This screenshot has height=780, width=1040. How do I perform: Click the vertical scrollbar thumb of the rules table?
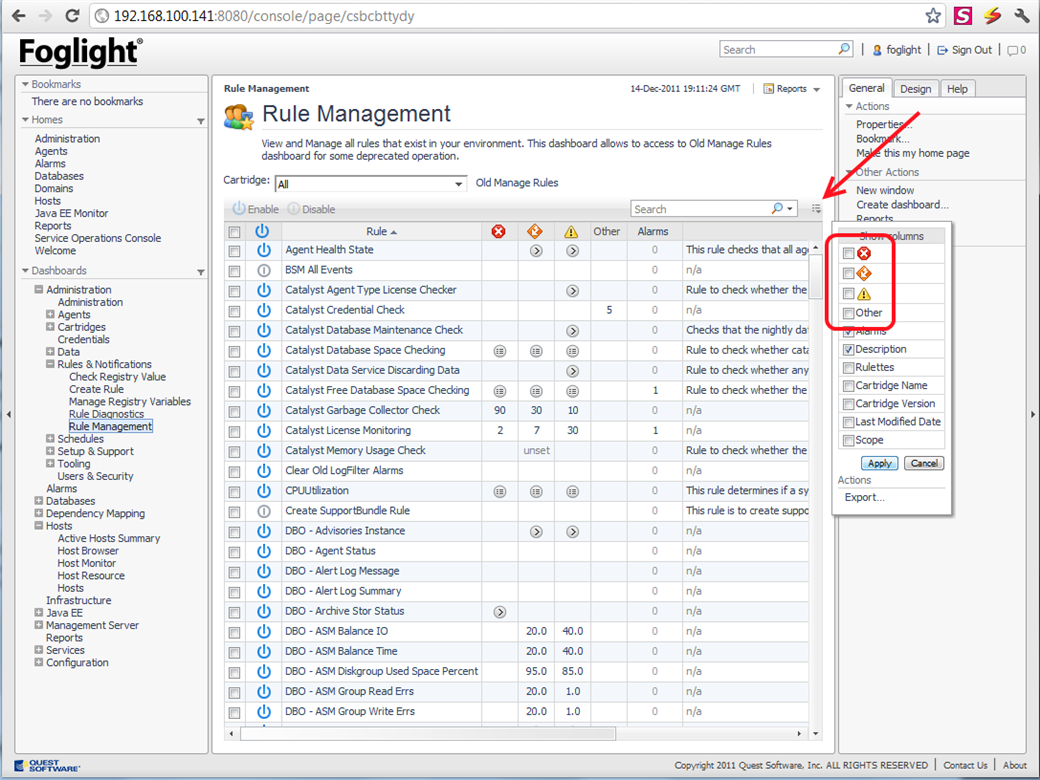tap(815, 277)
